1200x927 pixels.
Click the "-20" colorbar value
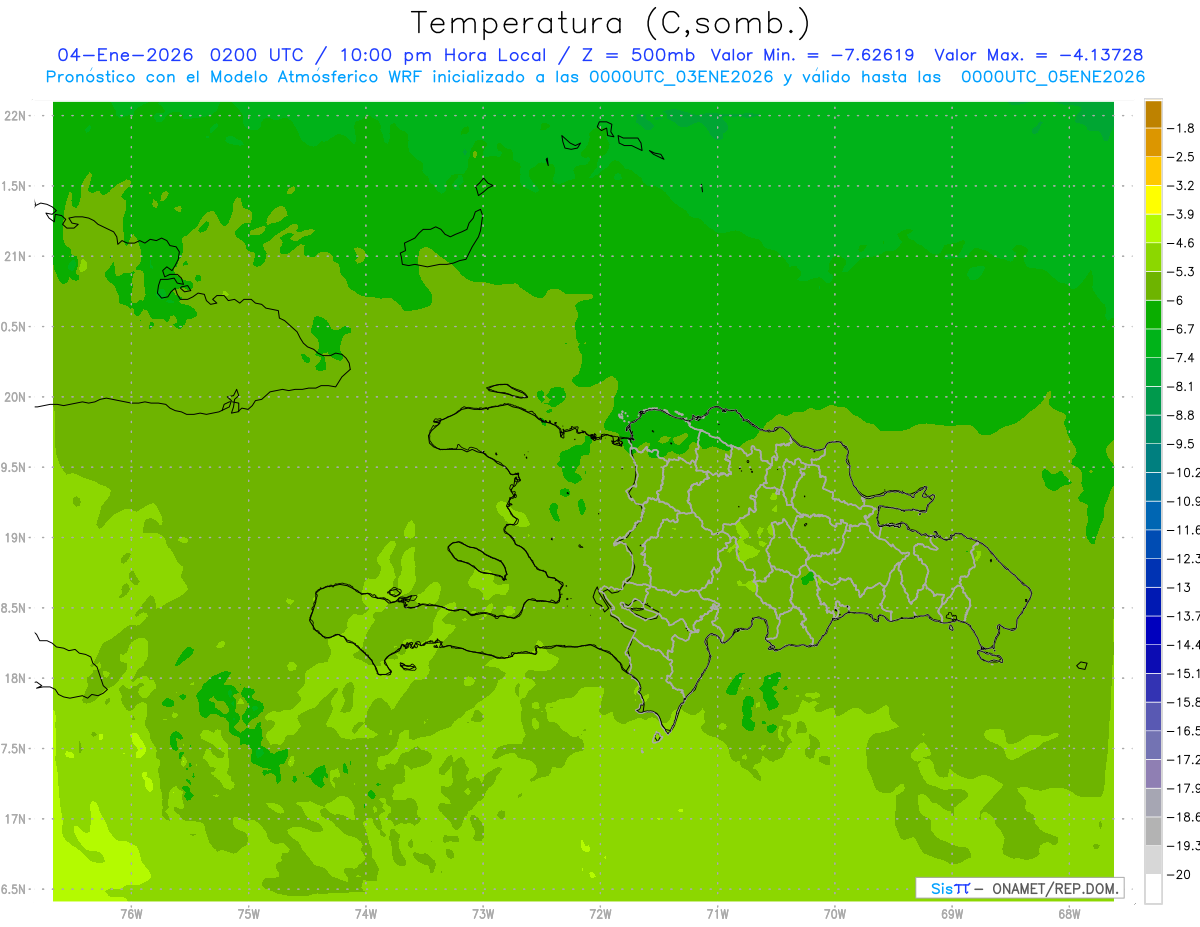1178,875
